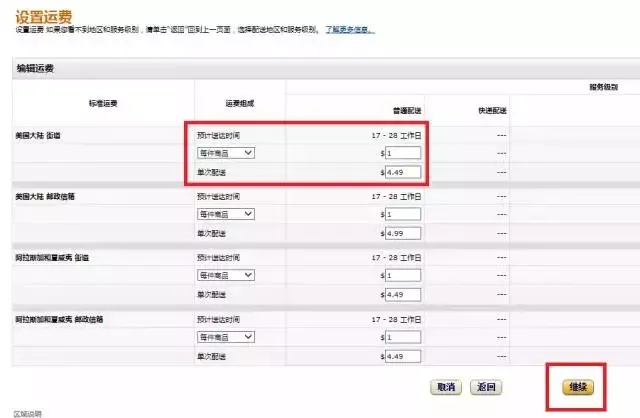Open 每件商品 dropdown for 阿拉斯加和夏威夷 街道
The width and height of the screenshot is (640, 418).
226,275
